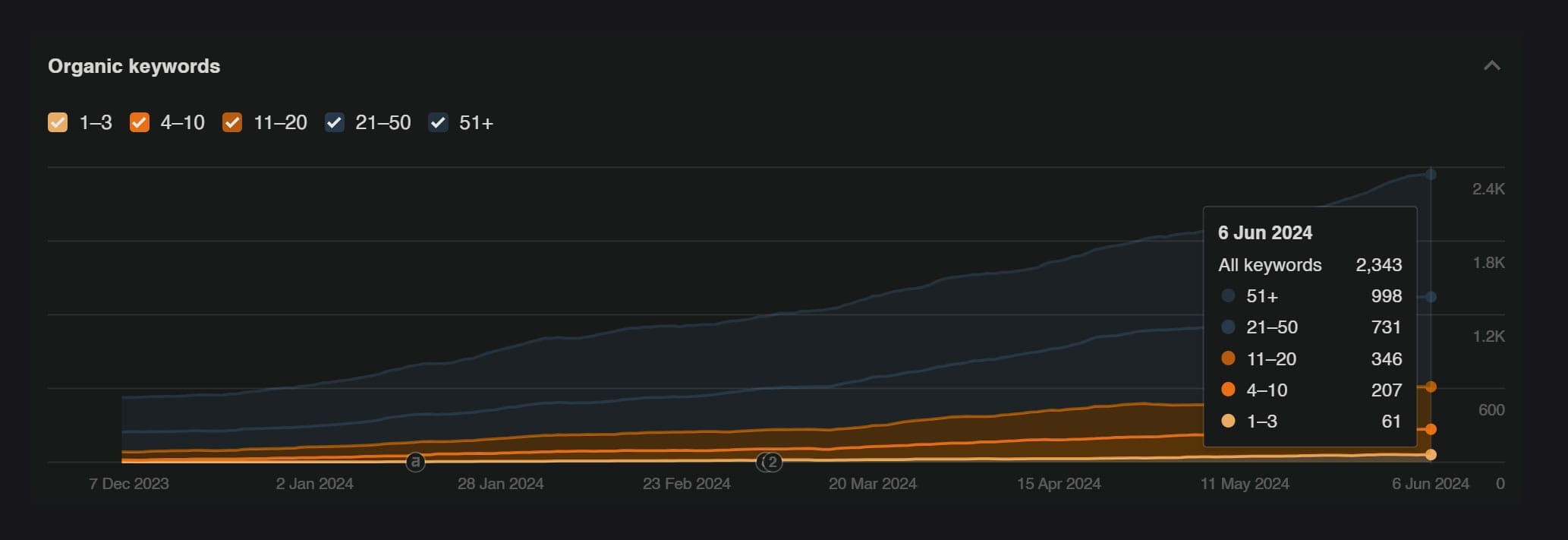Click the "a" annotation marker on the timeline
Image resolution: width=1568 pixels, height=540 pixels.
(415, 462)
